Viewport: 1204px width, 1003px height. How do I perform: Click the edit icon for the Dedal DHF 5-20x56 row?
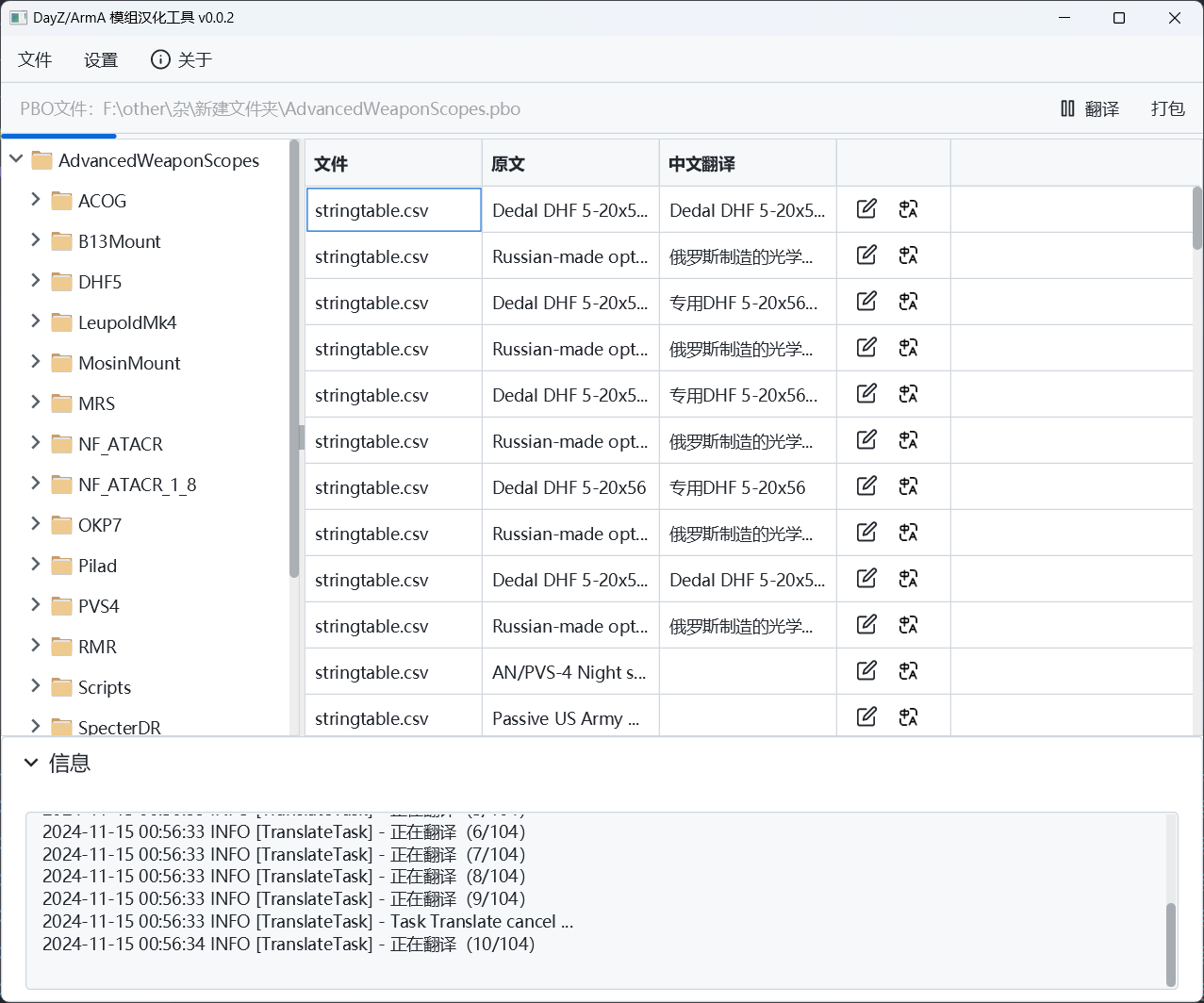coord(866,486)
